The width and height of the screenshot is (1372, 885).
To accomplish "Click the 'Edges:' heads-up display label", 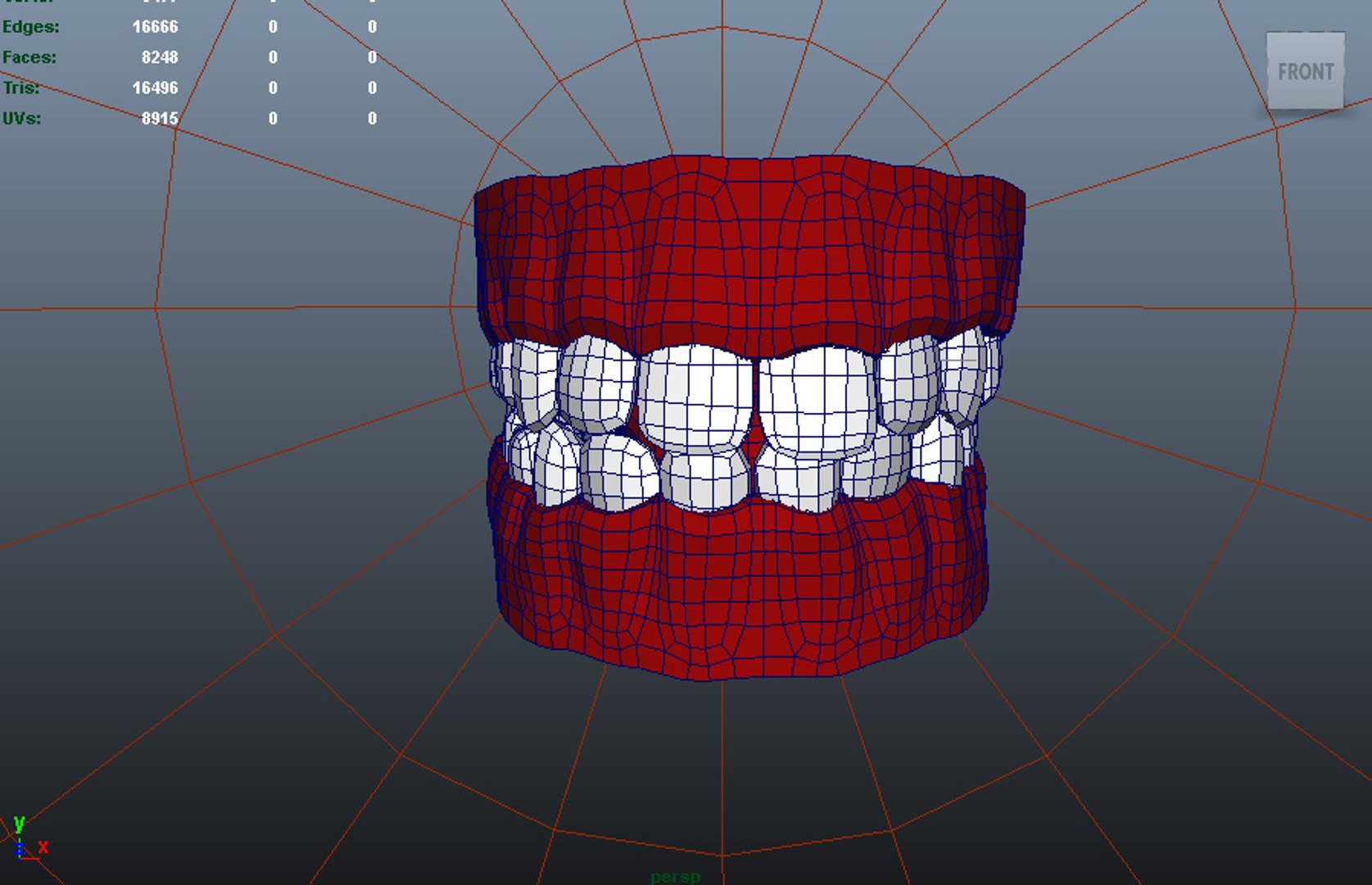I will [x=31, y=26].
